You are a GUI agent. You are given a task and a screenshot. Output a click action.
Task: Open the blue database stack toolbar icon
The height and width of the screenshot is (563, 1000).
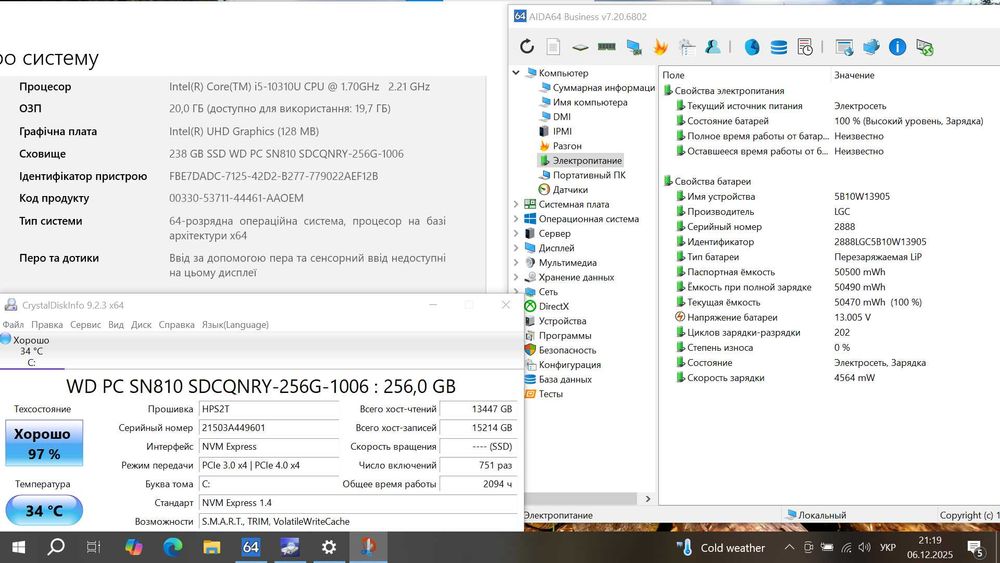779,47
